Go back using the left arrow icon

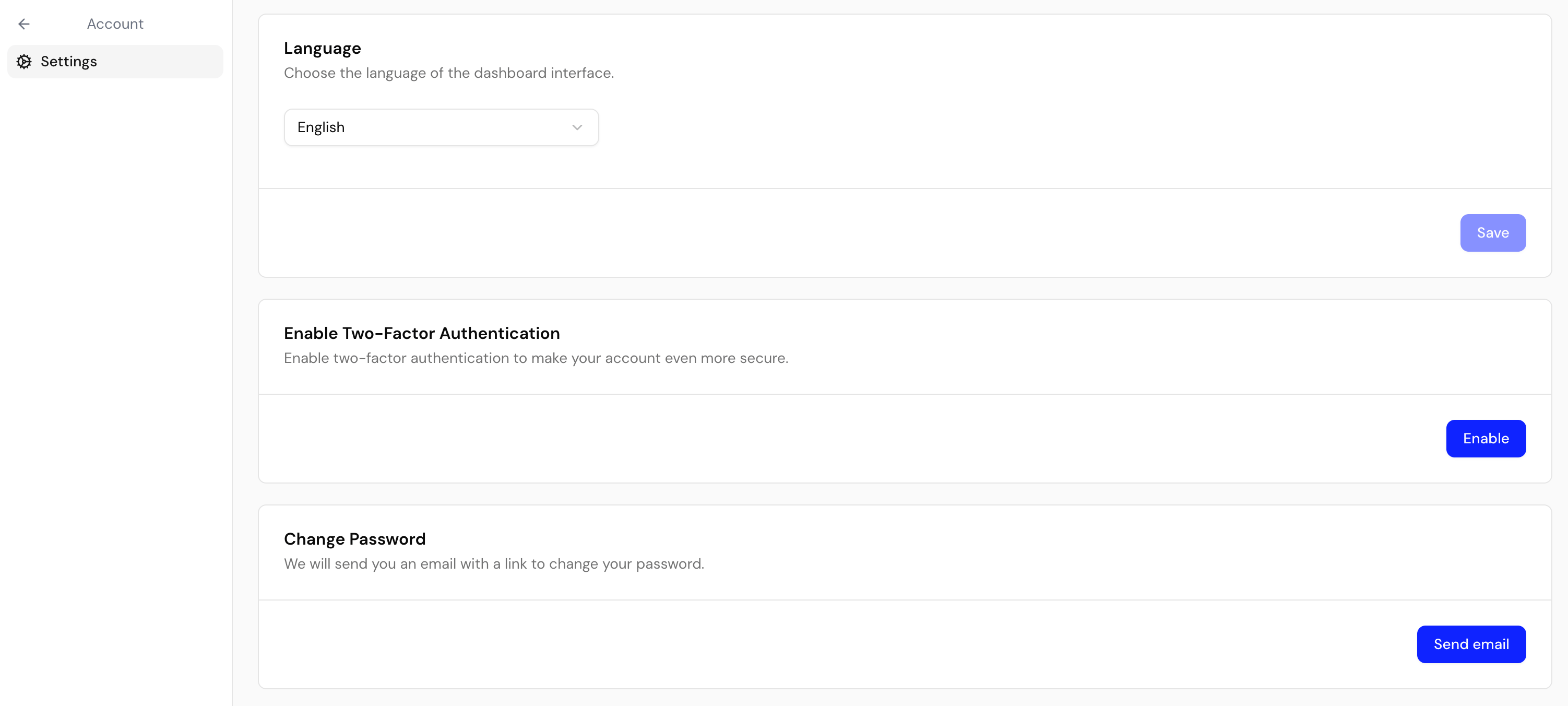coord(23,23)
